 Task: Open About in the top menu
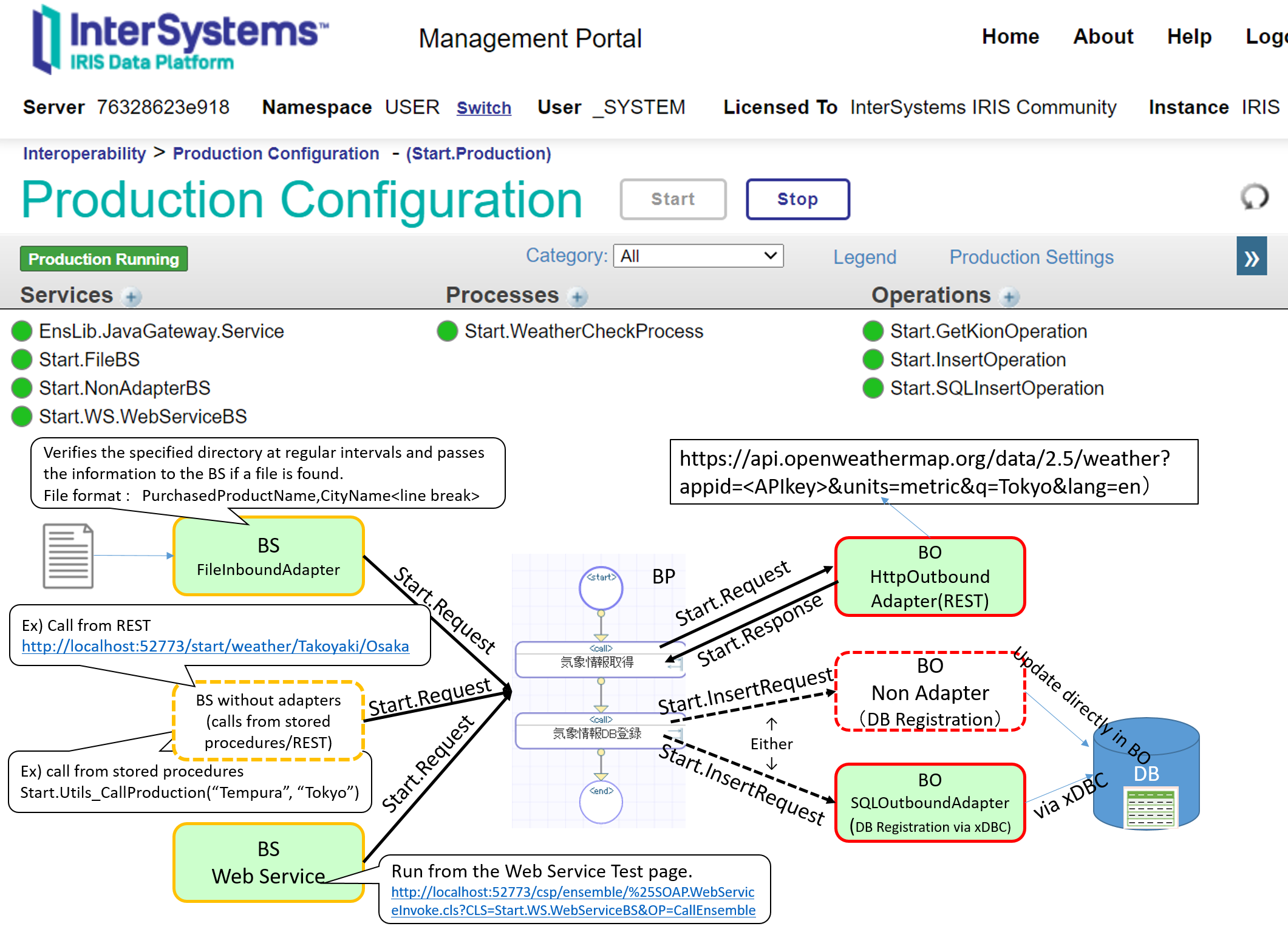pyautogui.click(x=1103, y=36)
